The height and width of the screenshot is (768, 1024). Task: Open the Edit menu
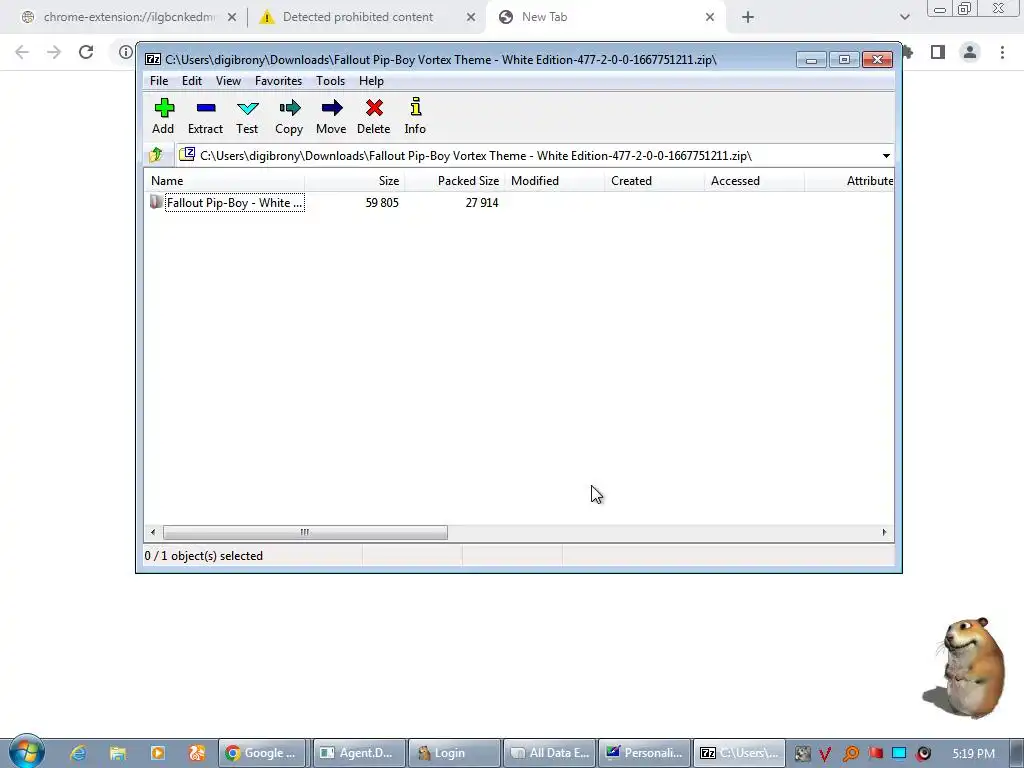[x=191, y=81]
